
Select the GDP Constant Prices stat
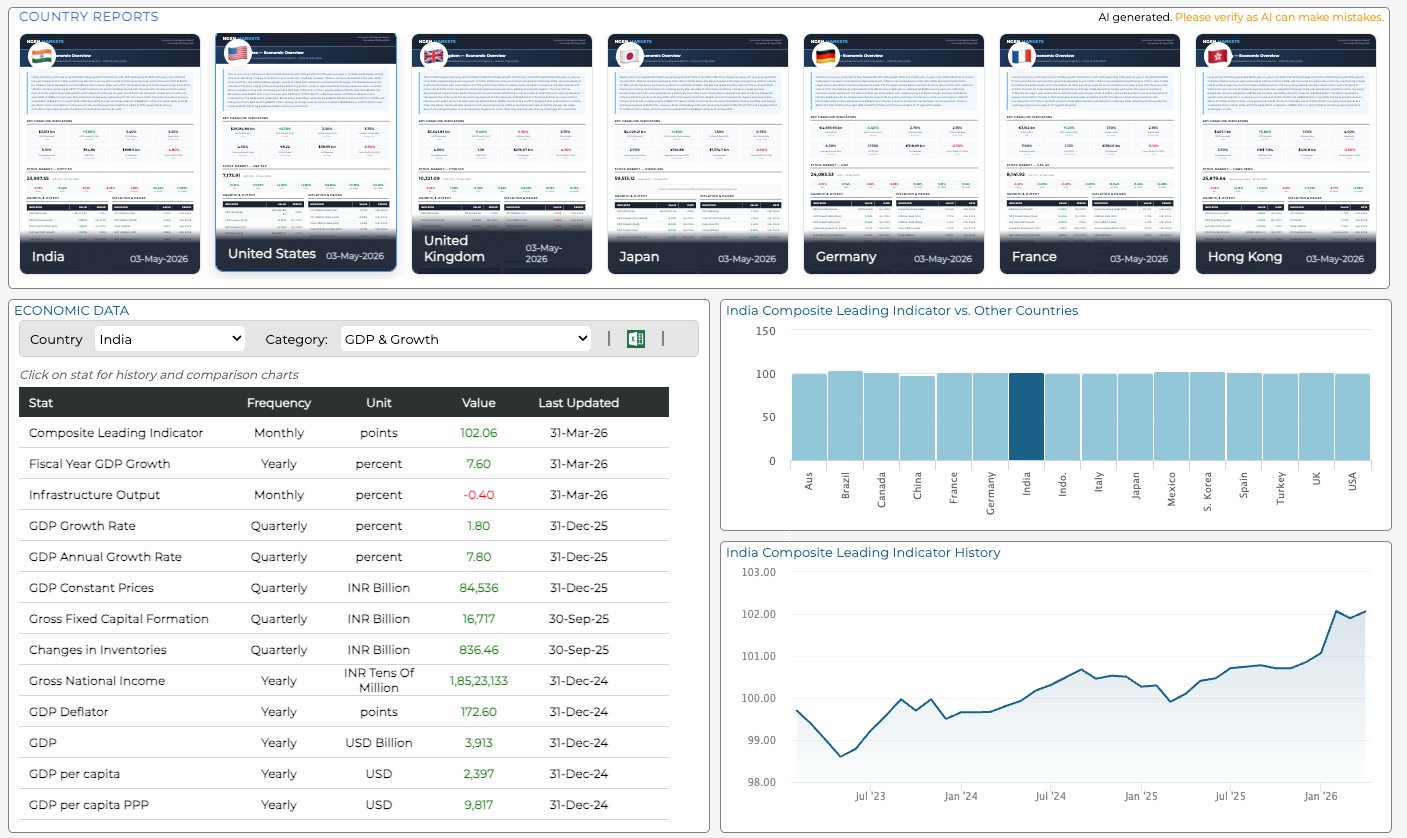344,588
